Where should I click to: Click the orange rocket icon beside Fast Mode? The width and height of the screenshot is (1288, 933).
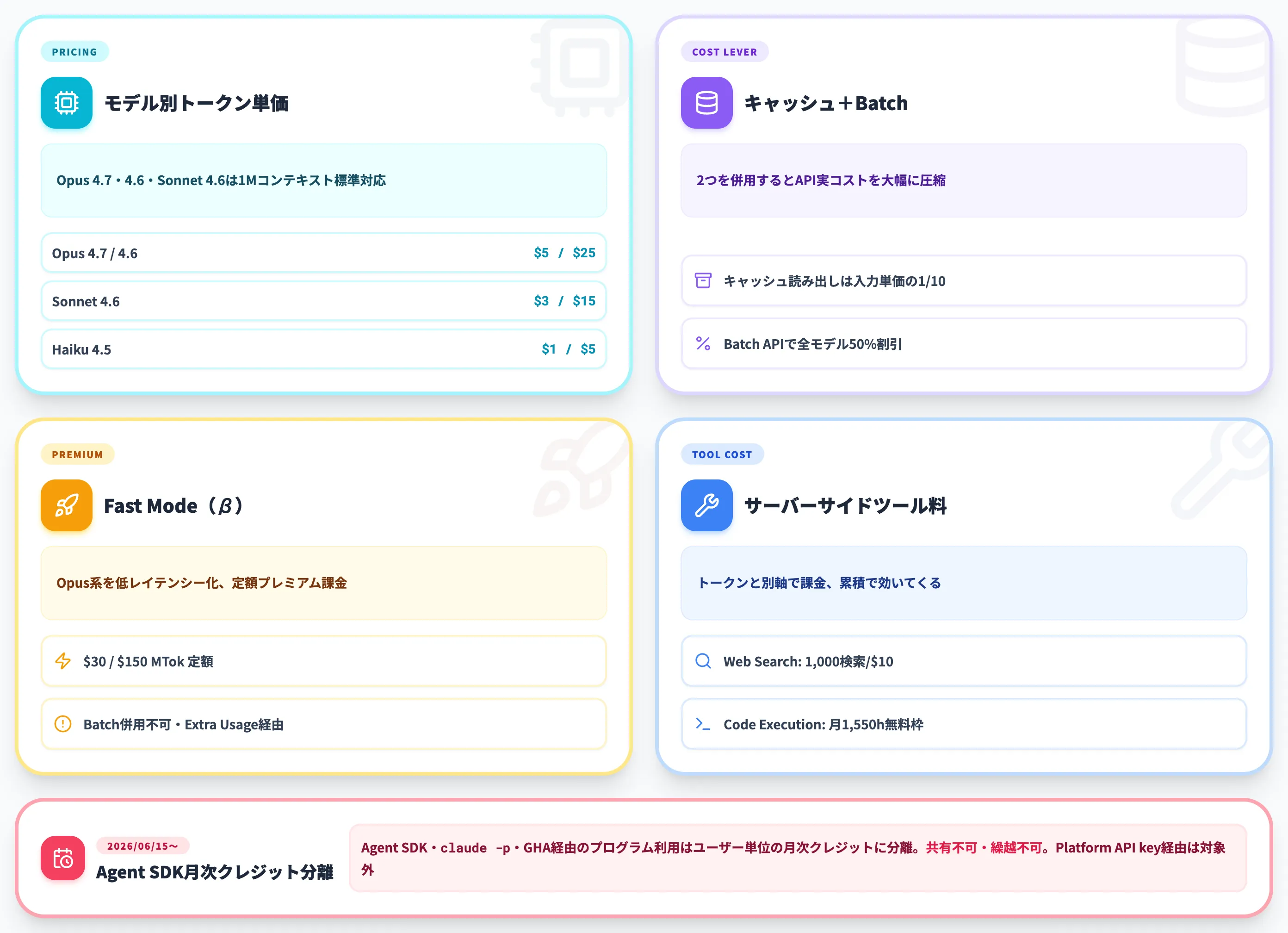click(x=67, y=505)
